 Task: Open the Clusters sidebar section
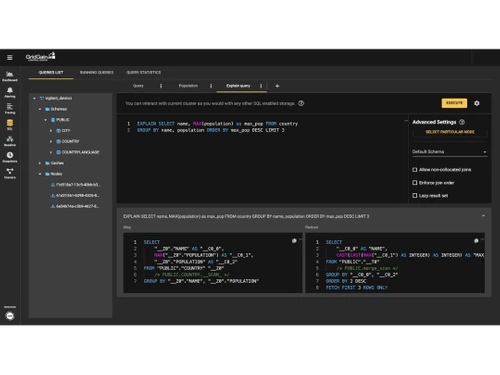tap(10, 173)
